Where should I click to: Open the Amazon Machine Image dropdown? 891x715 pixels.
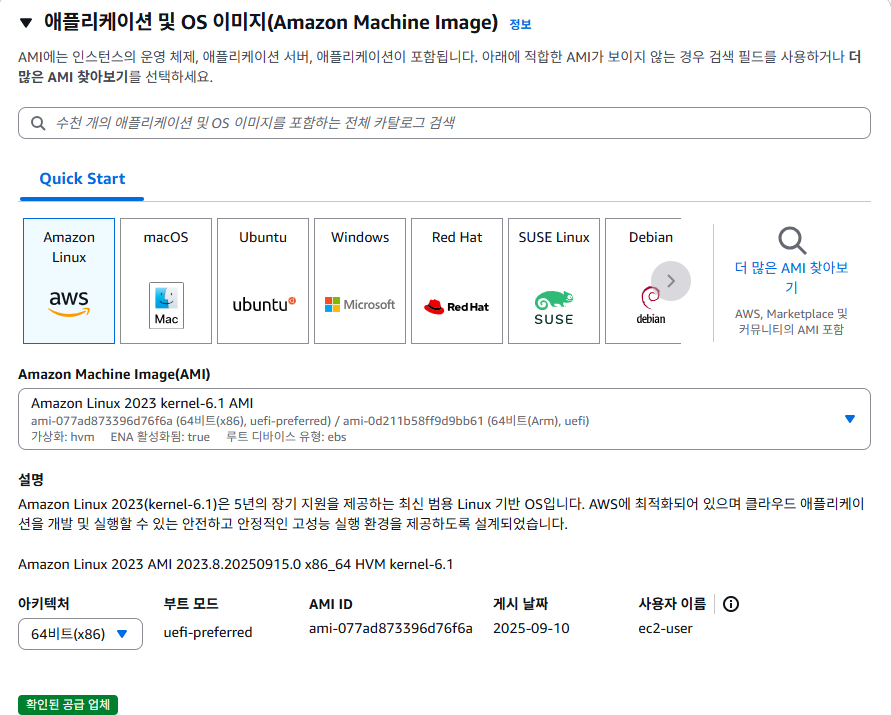tap(444, 419)
